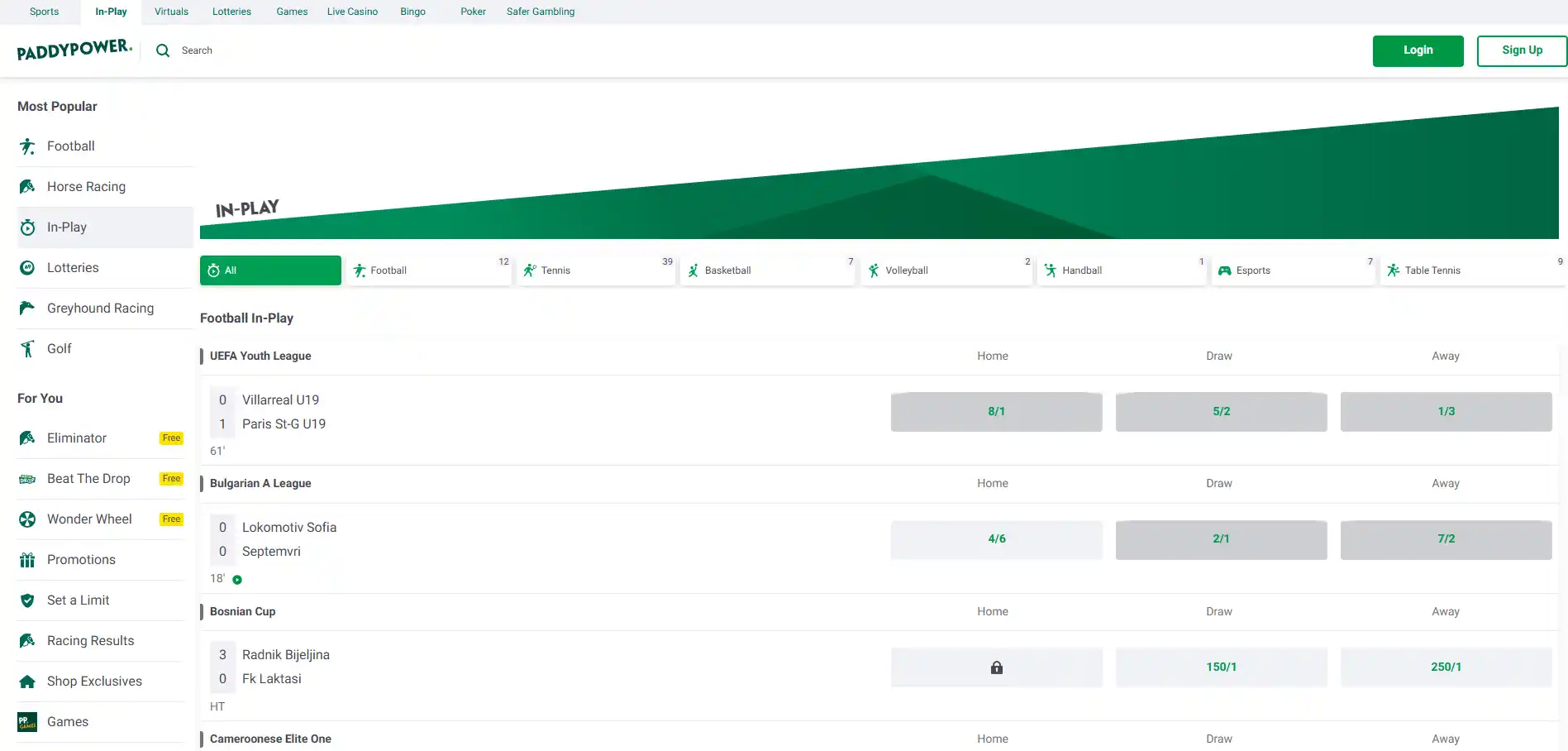Click the Sign Up button
Viewport: 1568px width, 751px height.
1522,50
